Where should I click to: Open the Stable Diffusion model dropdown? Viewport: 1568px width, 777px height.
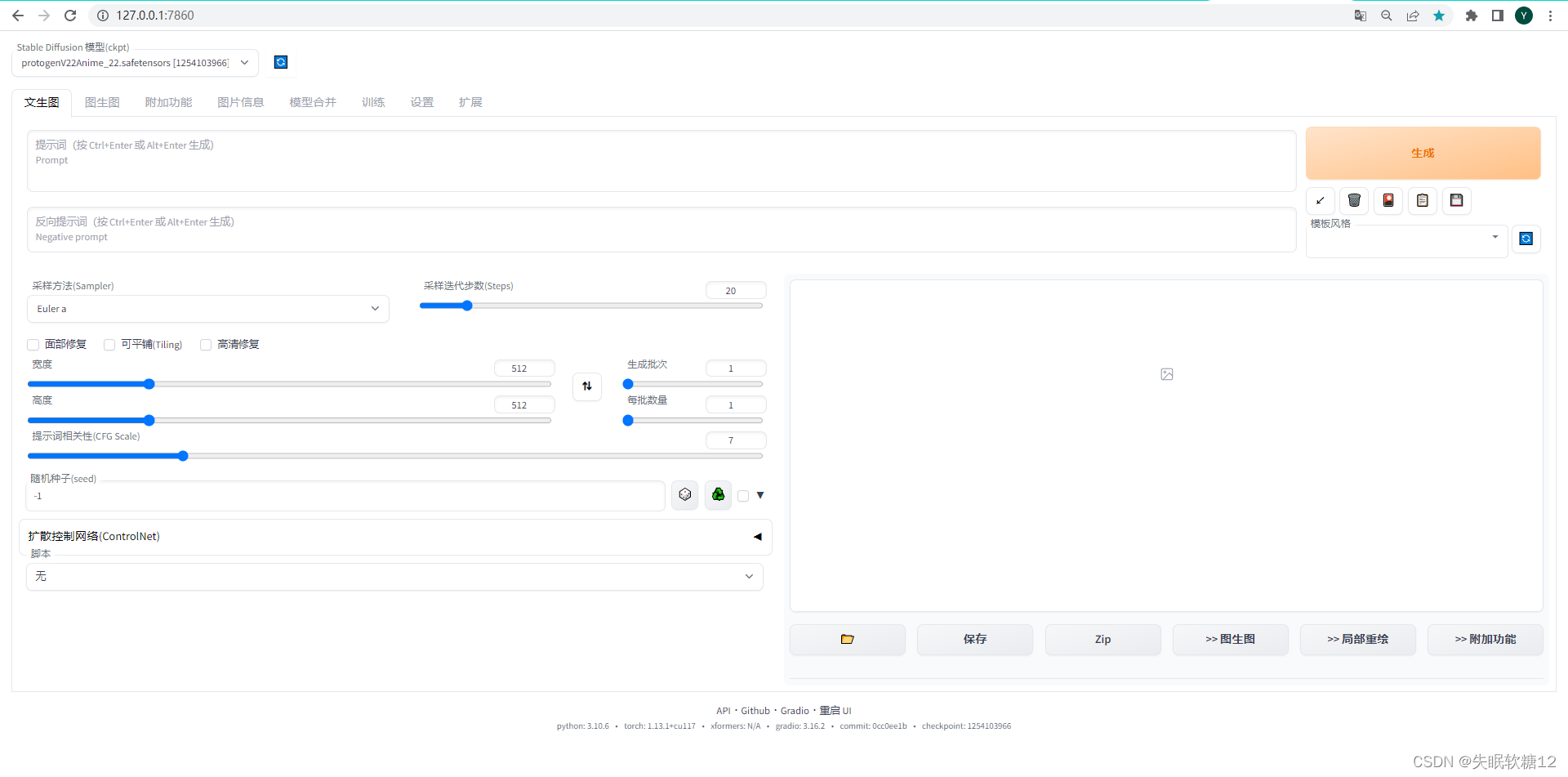point(136,63)
